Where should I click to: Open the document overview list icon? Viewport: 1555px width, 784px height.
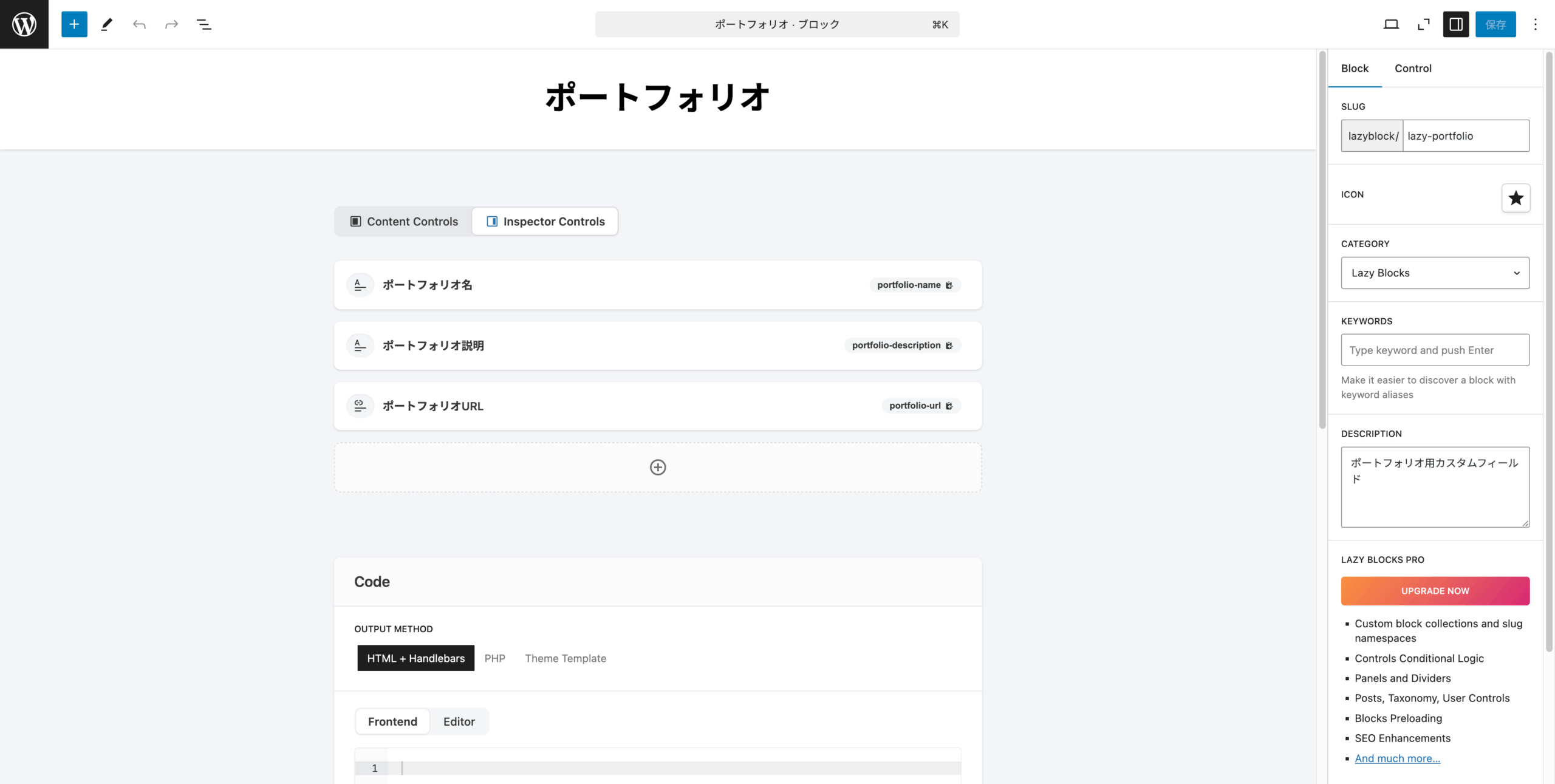pos(203,24)
